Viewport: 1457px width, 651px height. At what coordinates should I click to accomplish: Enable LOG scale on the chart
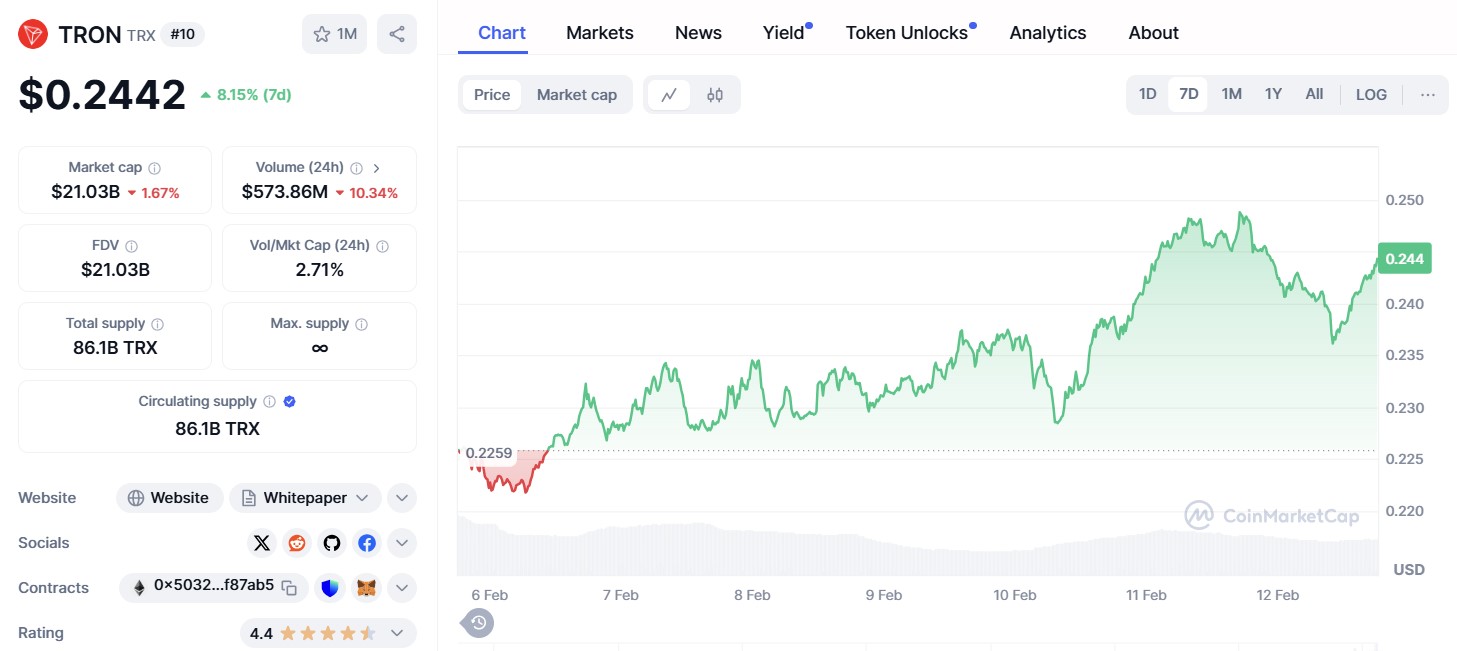click(x=1371, y=94)
